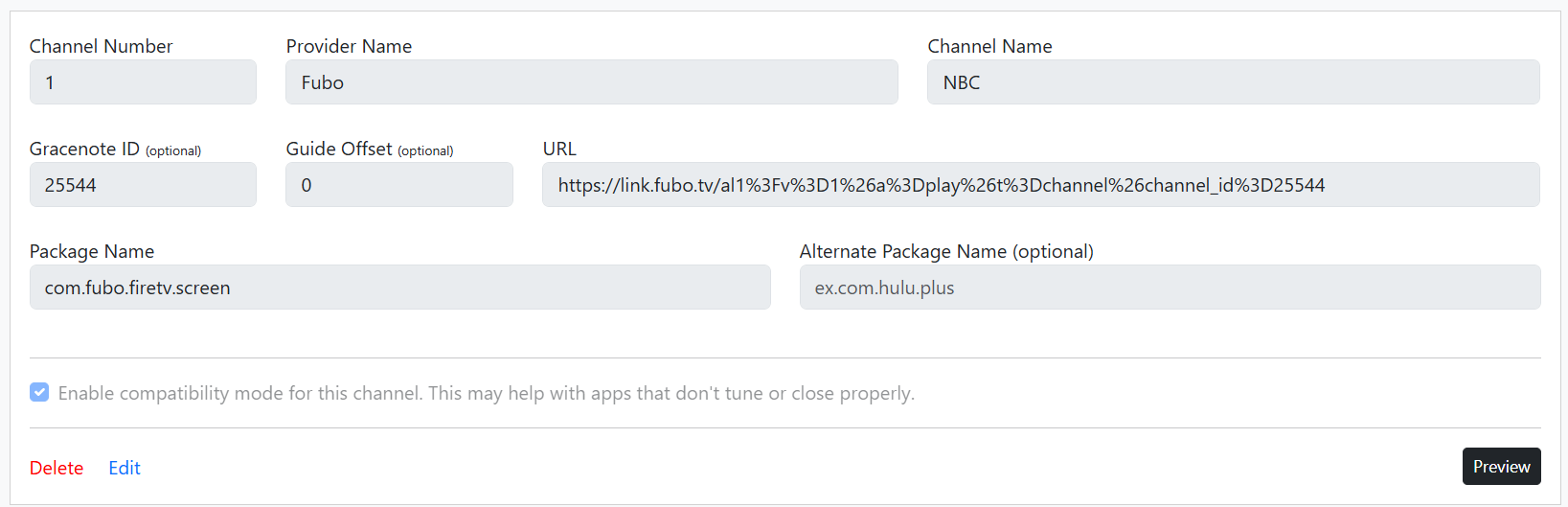Screen dimensions: 1568x507
Task: Focus the Package Name field with com.fubo.firetv.screen
Action: coord(399,288)
